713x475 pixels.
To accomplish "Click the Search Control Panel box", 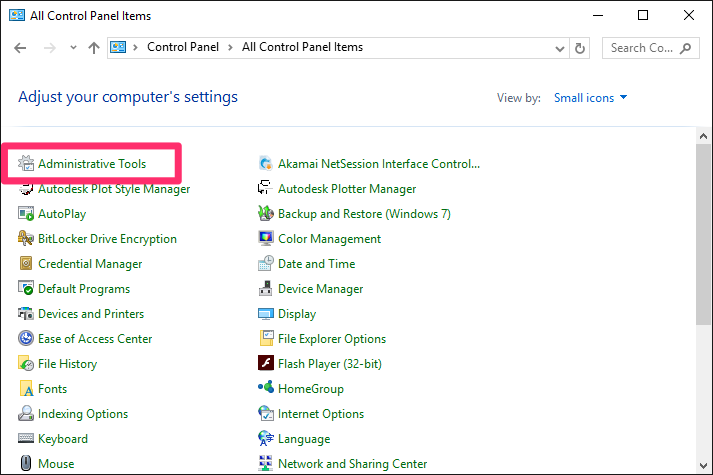I will coord(651,48).
